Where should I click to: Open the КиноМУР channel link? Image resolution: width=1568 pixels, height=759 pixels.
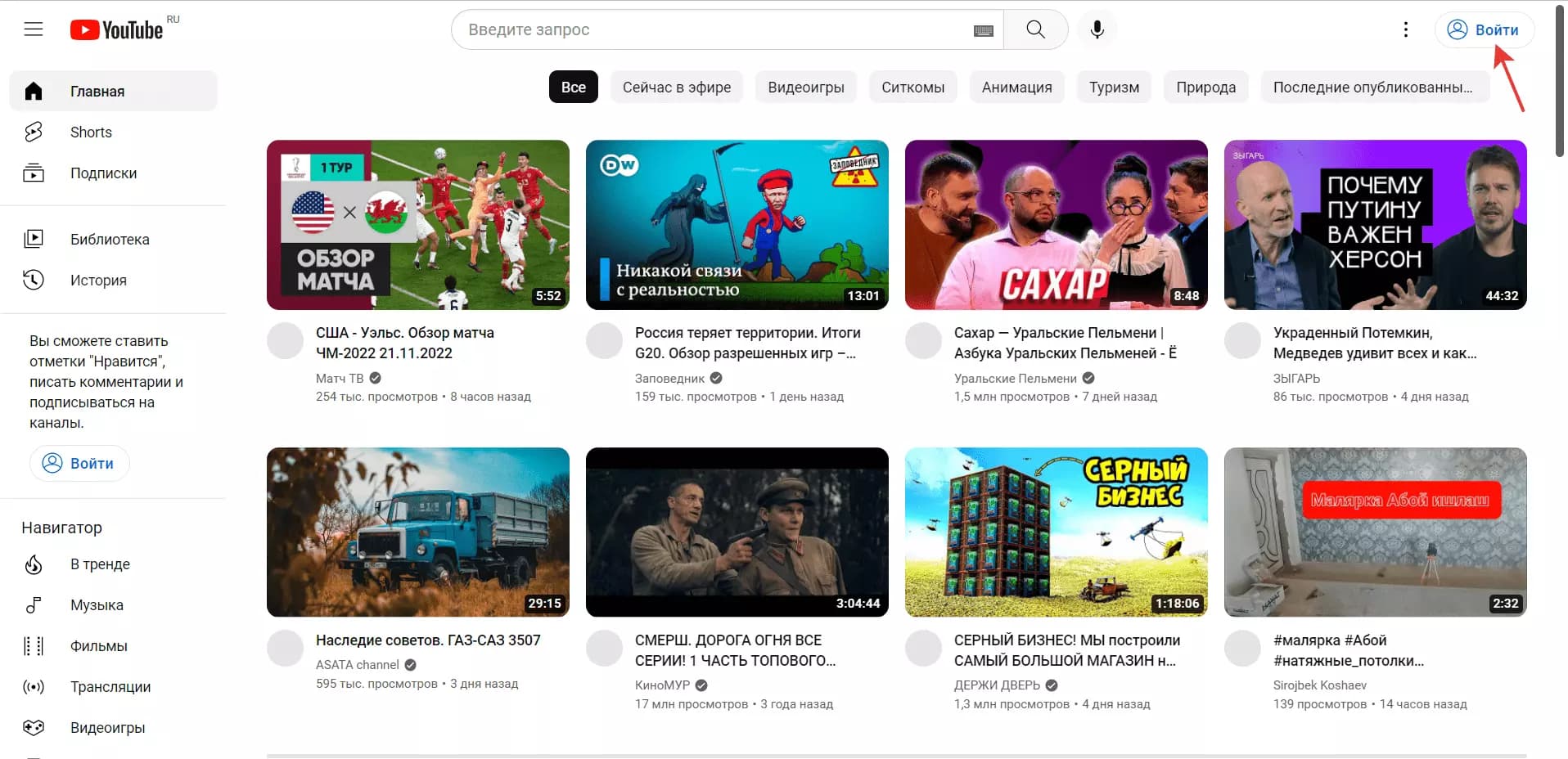pos(663,685)
